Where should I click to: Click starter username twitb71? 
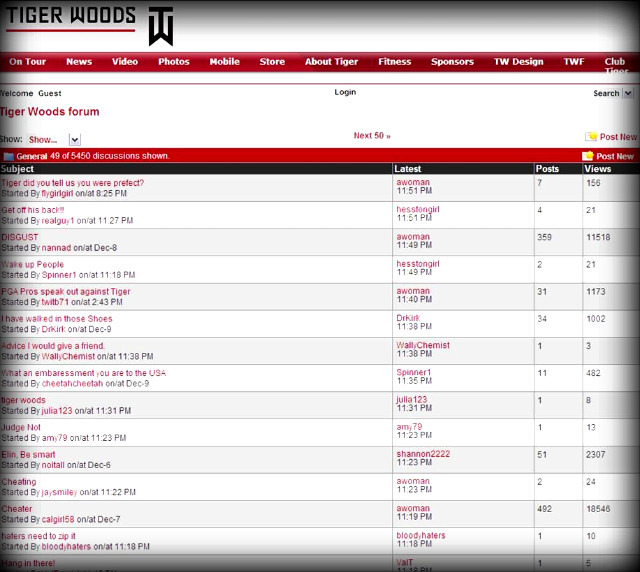point(55,302)
